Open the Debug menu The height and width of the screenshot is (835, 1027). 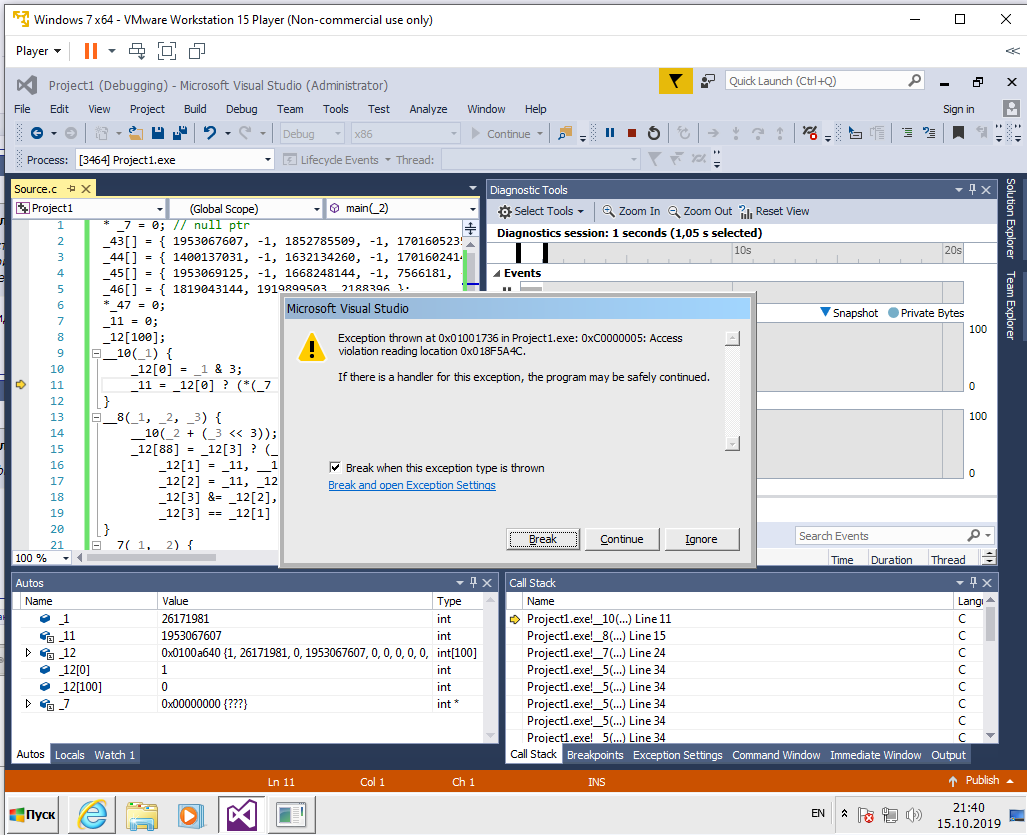[x=241, y=109]
